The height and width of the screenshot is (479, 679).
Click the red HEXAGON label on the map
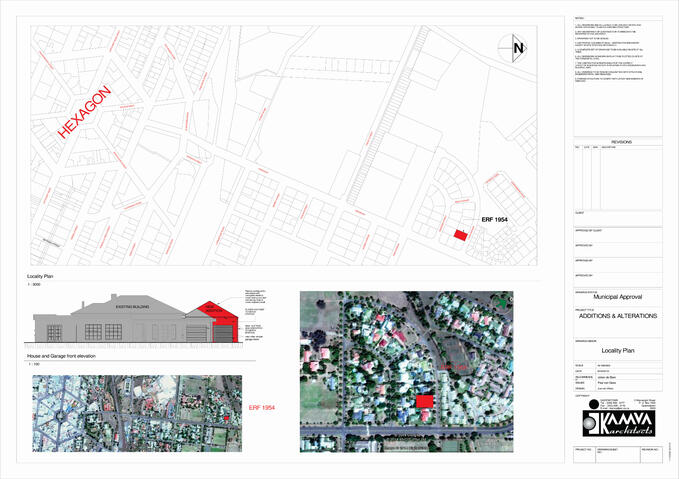tap(87, 124)
